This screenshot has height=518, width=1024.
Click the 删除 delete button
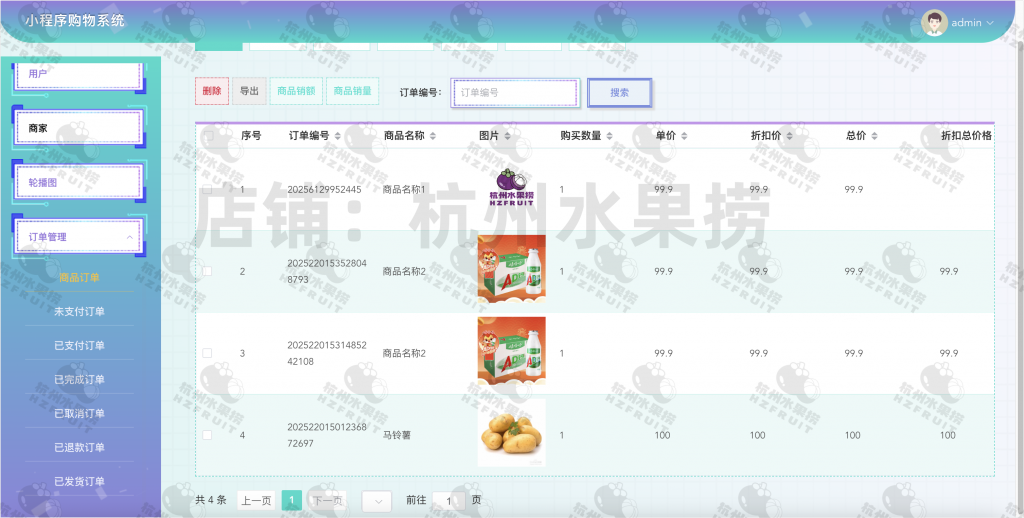pos(212,91)
